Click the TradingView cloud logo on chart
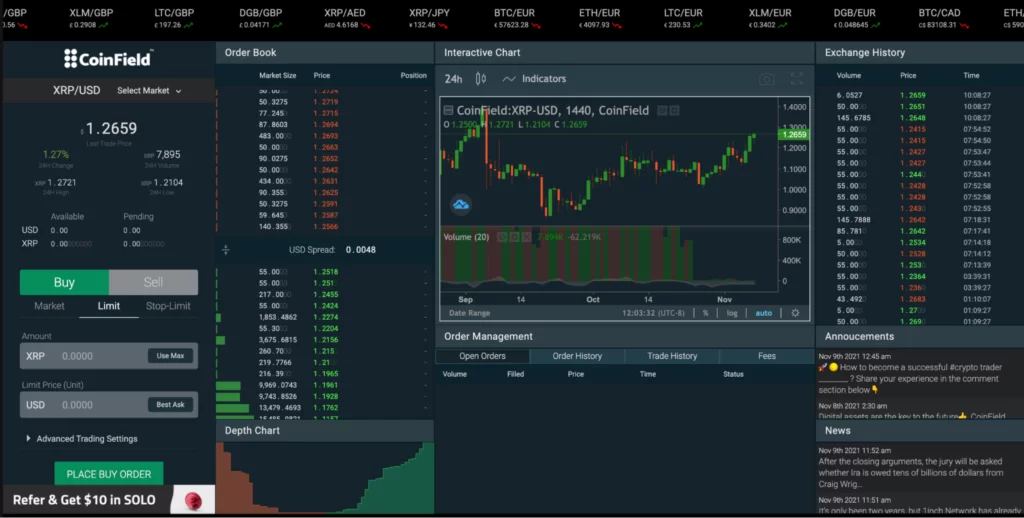The height and width of the screenshot is (518, 1024). point(461,205)
